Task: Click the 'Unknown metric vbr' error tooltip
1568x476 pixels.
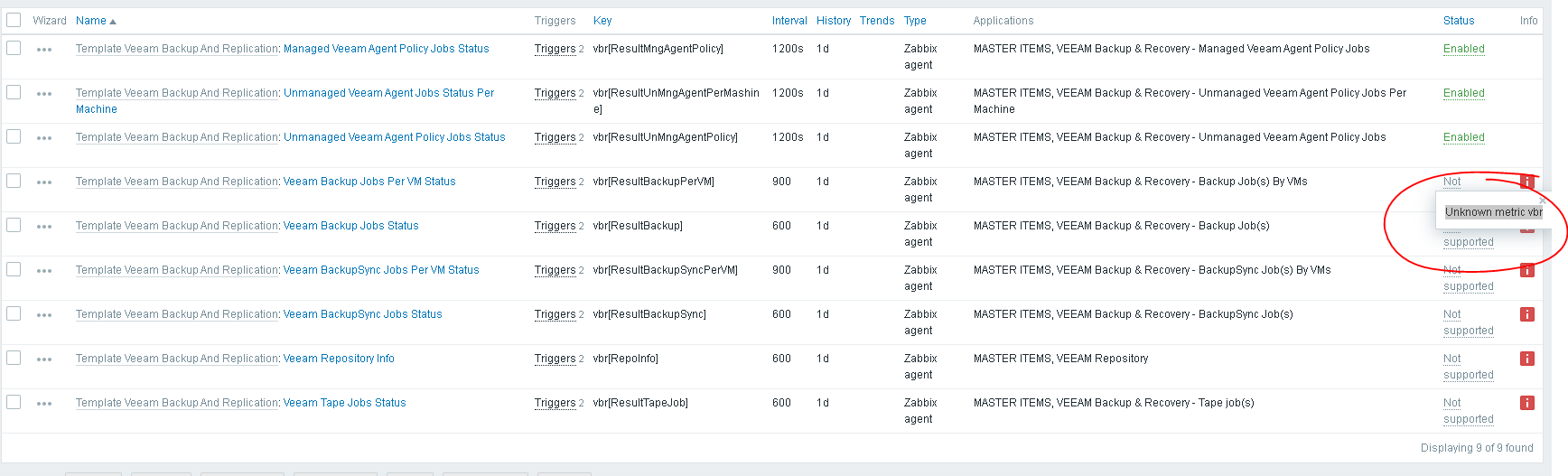Action: 1494,212
